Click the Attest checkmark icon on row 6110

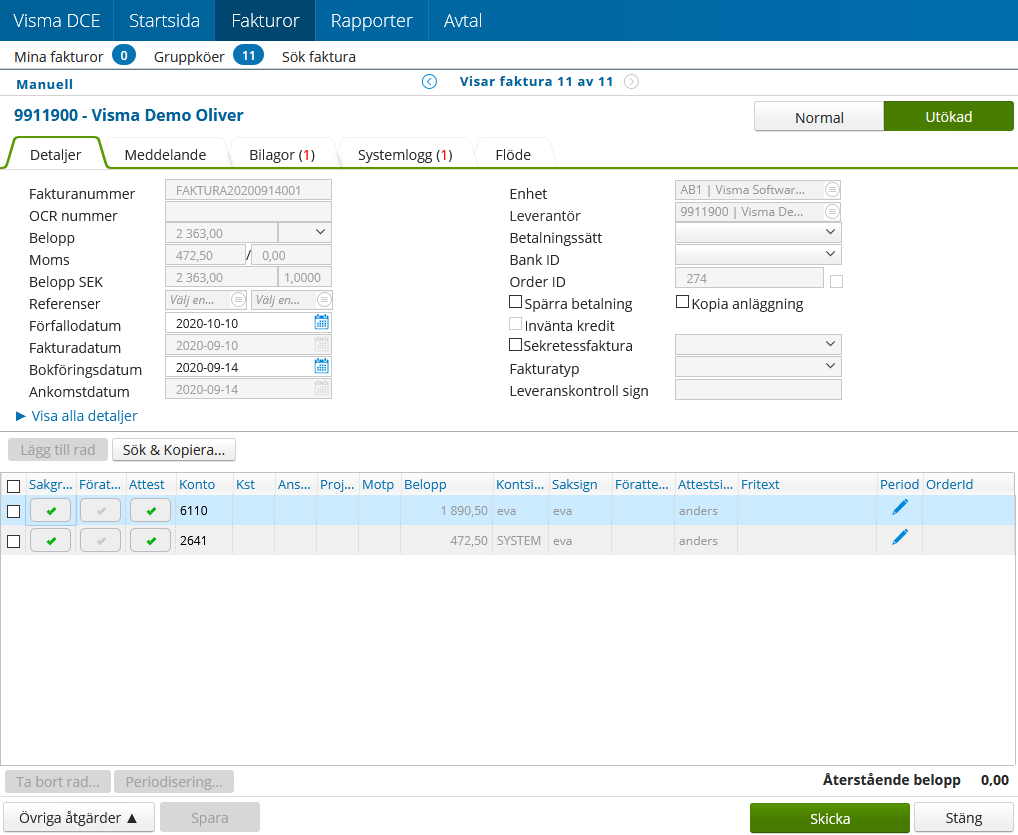pos(149,510)
